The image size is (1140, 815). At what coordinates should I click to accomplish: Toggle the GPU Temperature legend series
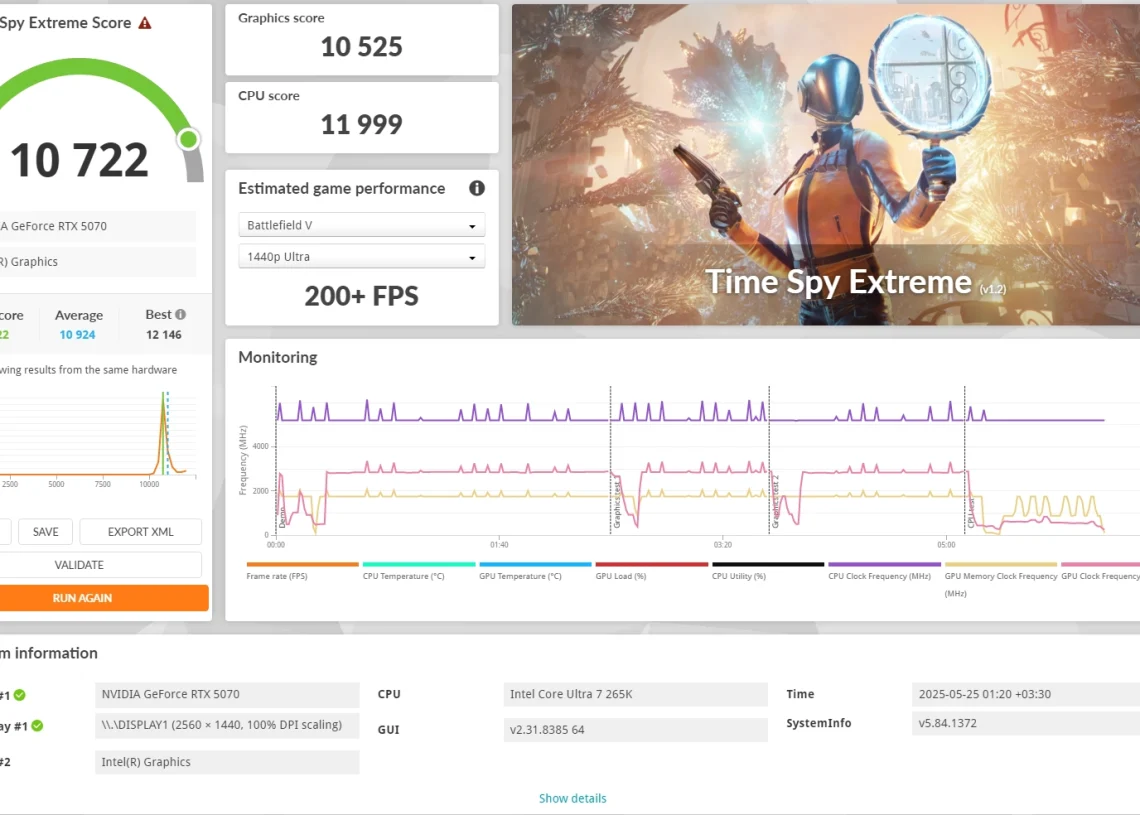[x=535, y=571]
